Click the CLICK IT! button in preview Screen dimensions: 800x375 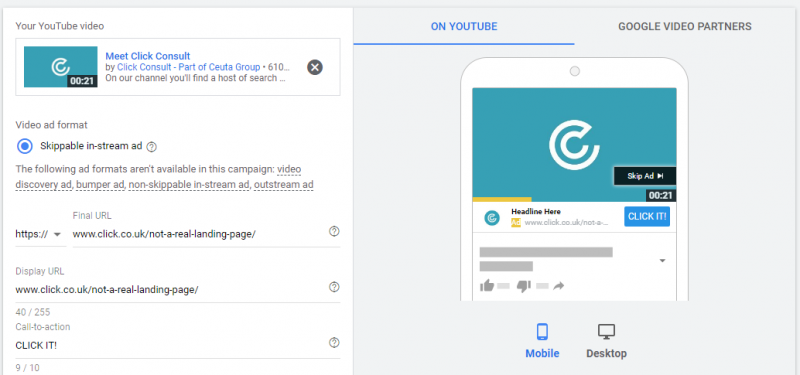coord(647,216)
